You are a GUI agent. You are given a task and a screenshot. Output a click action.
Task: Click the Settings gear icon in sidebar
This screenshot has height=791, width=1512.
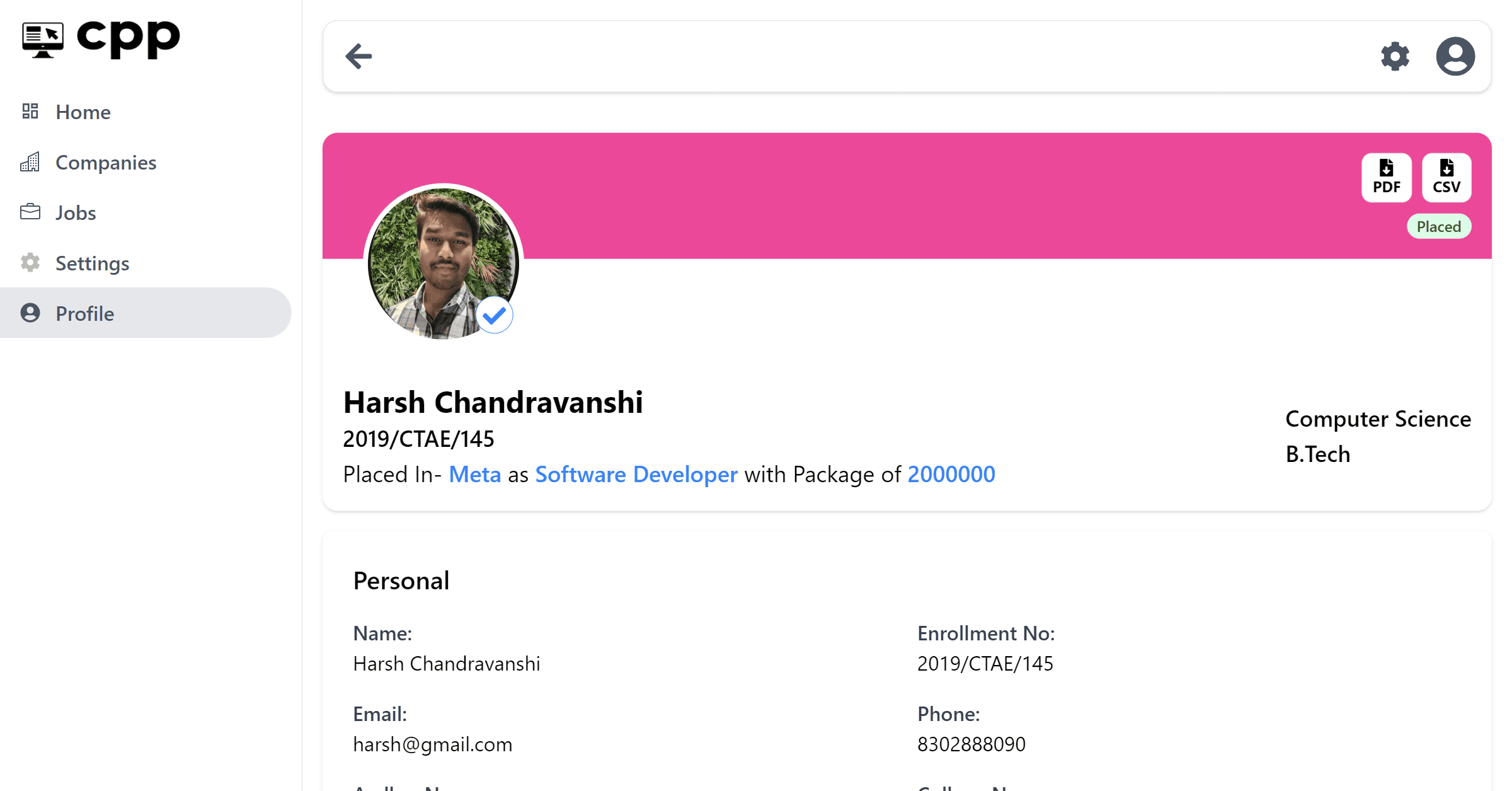(30, 263)
